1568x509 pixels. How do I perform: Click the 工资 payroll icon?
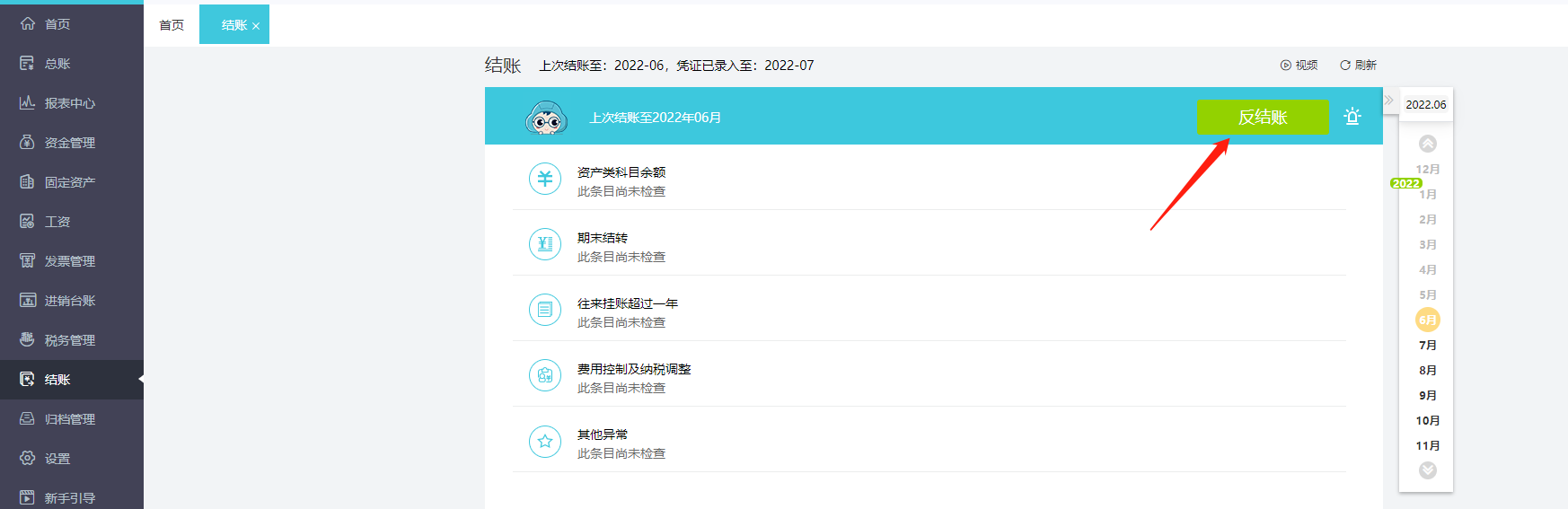coord(27,222)
